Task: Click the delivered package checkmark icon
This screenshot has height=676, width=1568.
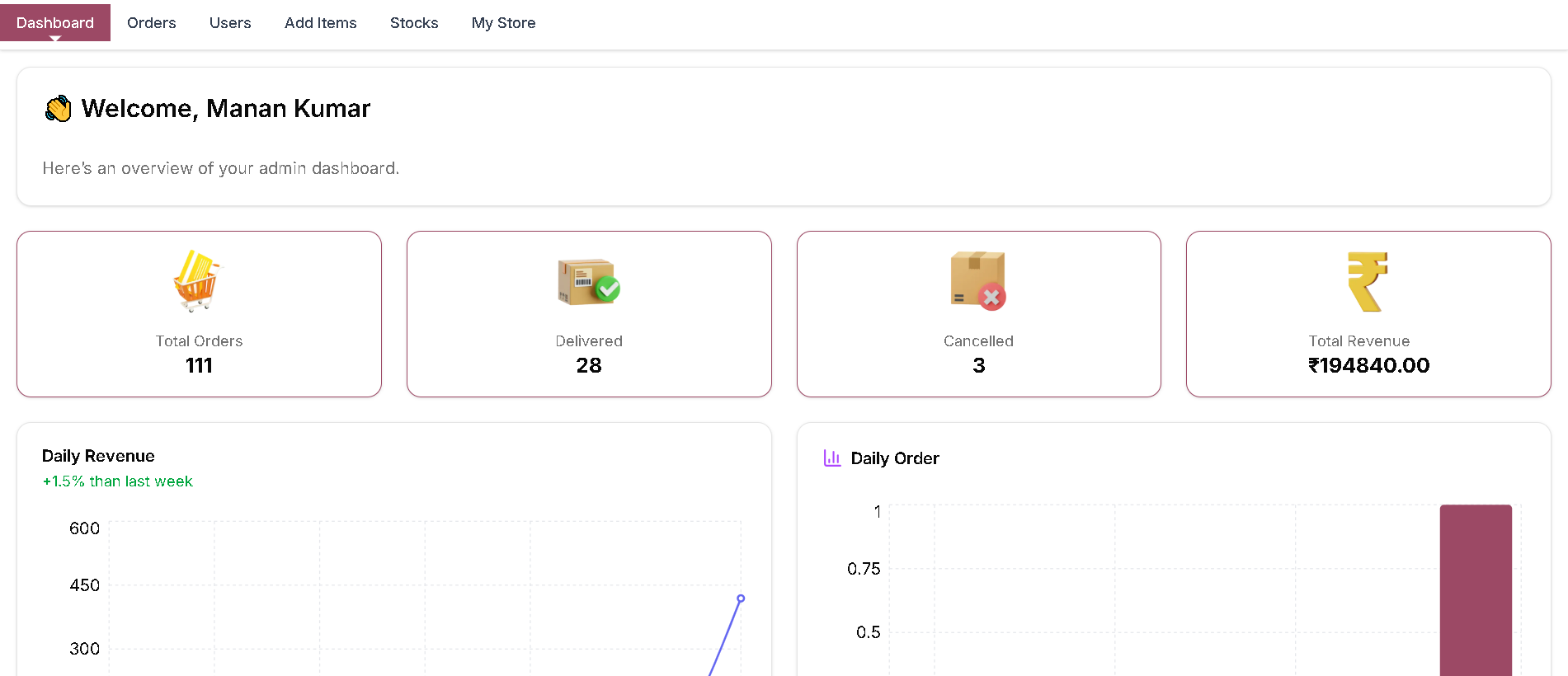Action: coord(589,282)
